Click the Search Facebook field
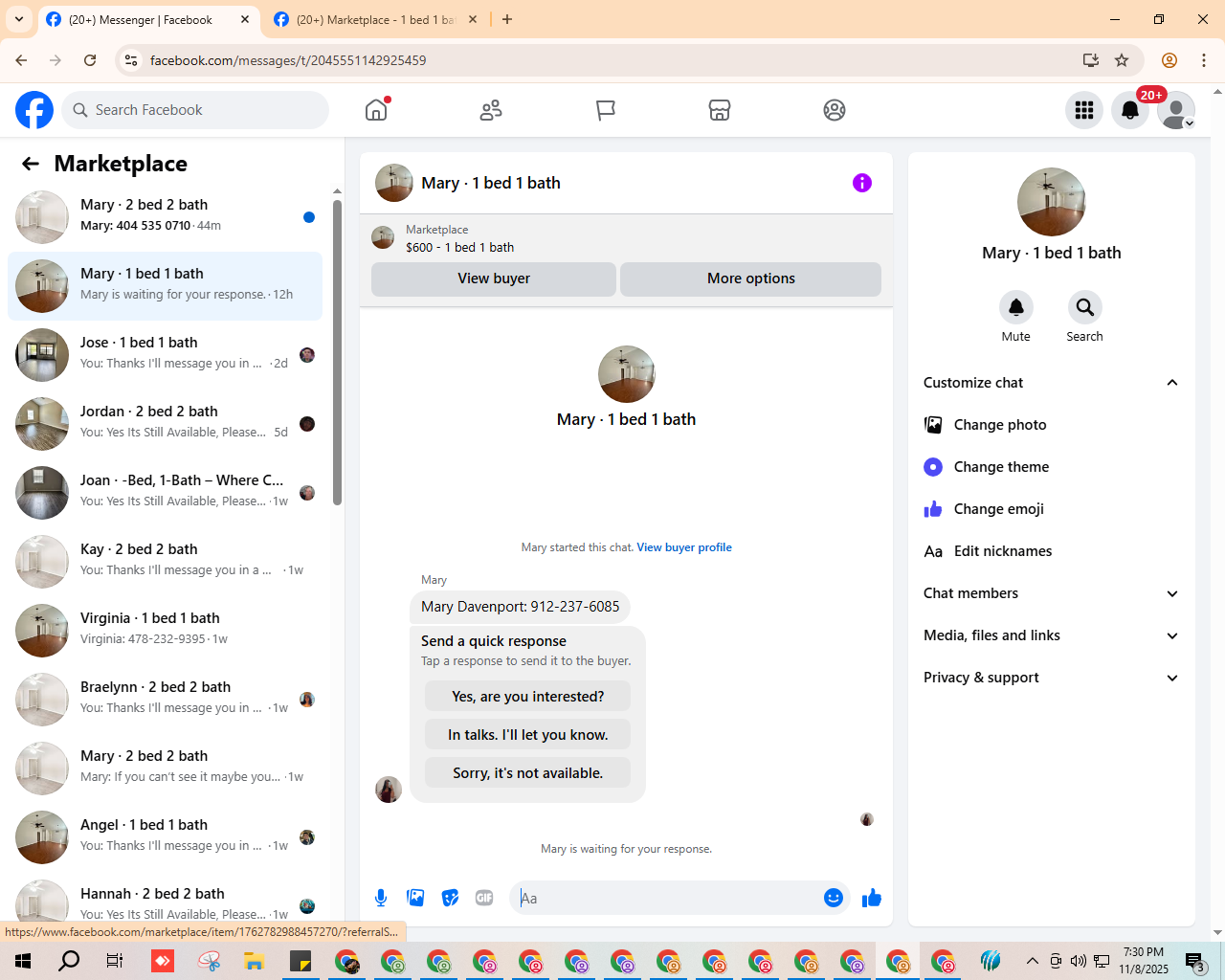1225x980 pixels. pos(195,110)
